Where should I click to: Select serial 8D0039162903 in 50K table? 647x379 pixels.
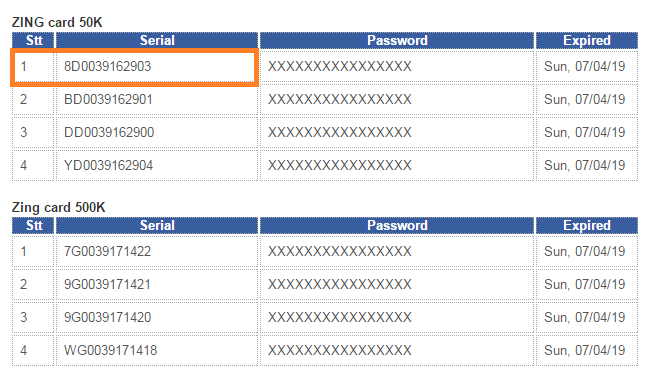[156, 66]
